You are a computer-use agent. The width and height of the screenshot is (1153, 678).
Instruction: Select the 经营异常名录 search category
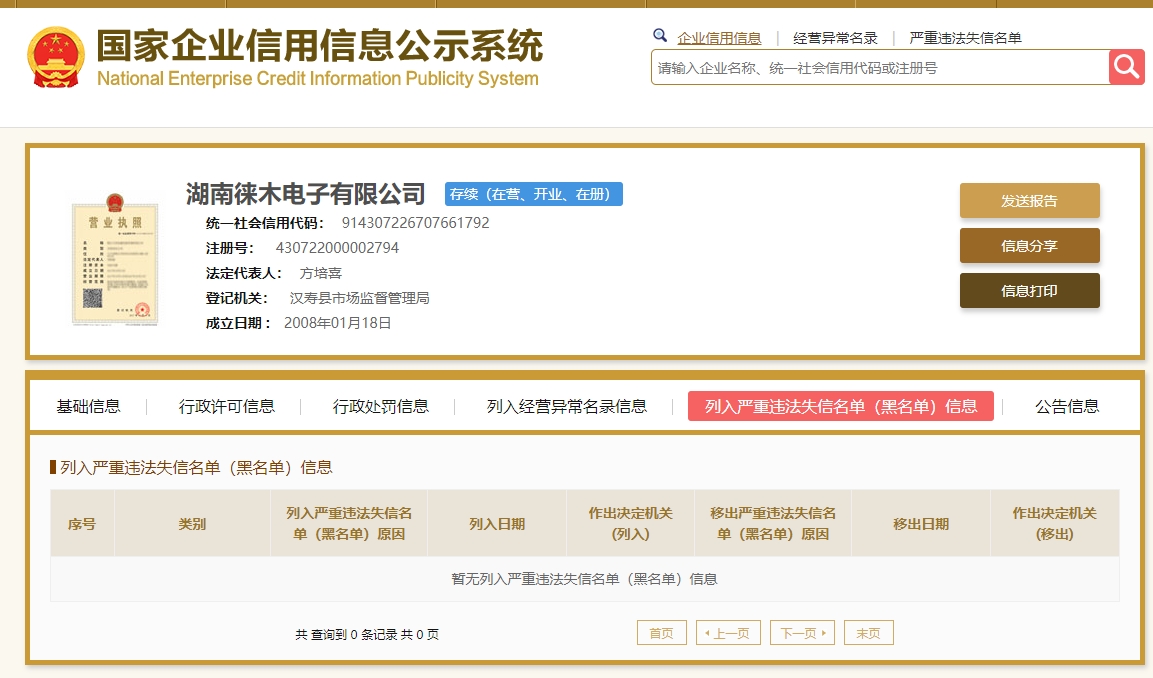pyautogui.click(x=835, y=38)
